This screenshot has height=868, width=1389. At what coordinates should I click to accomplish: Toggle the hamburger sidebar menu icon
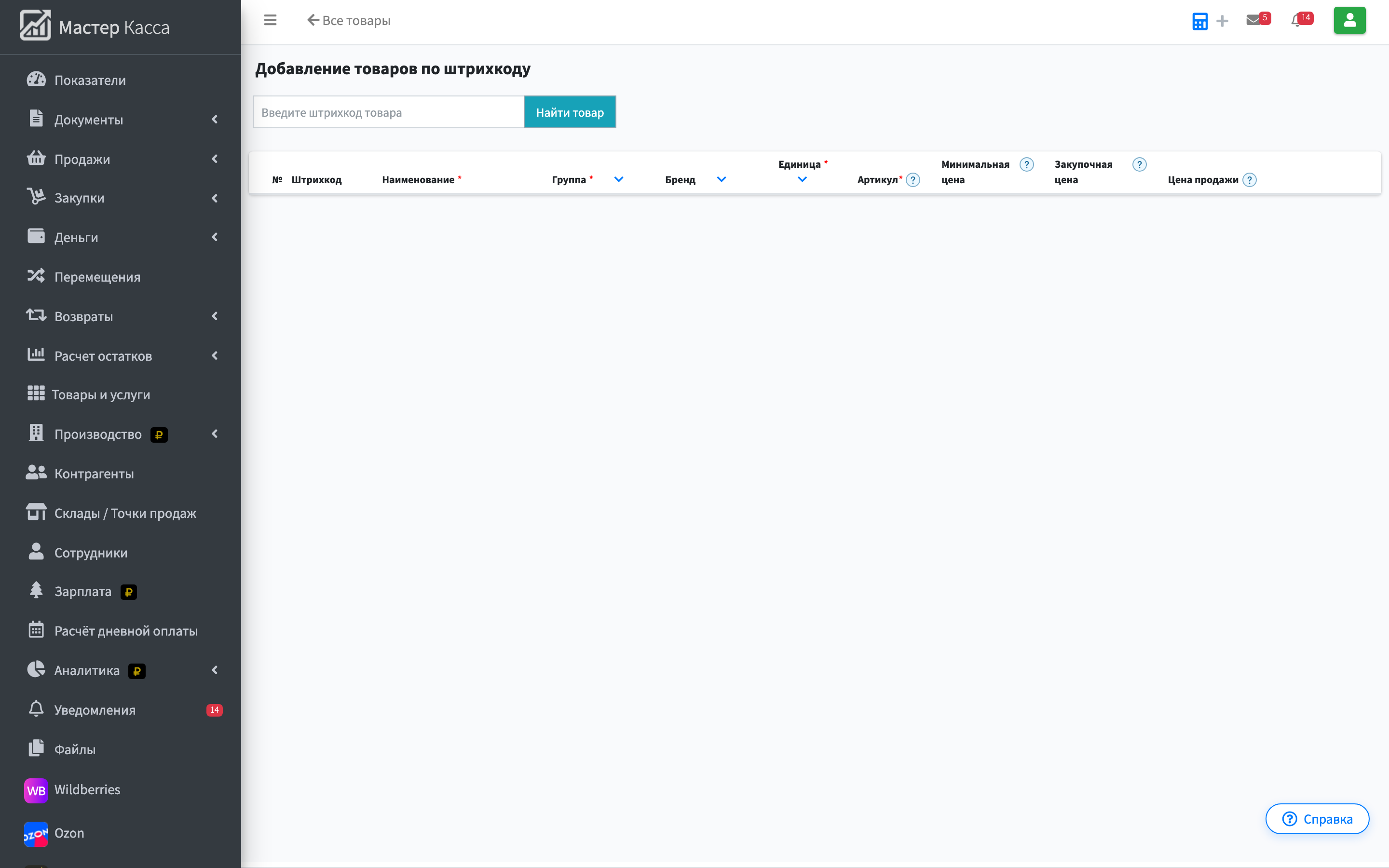271,20
